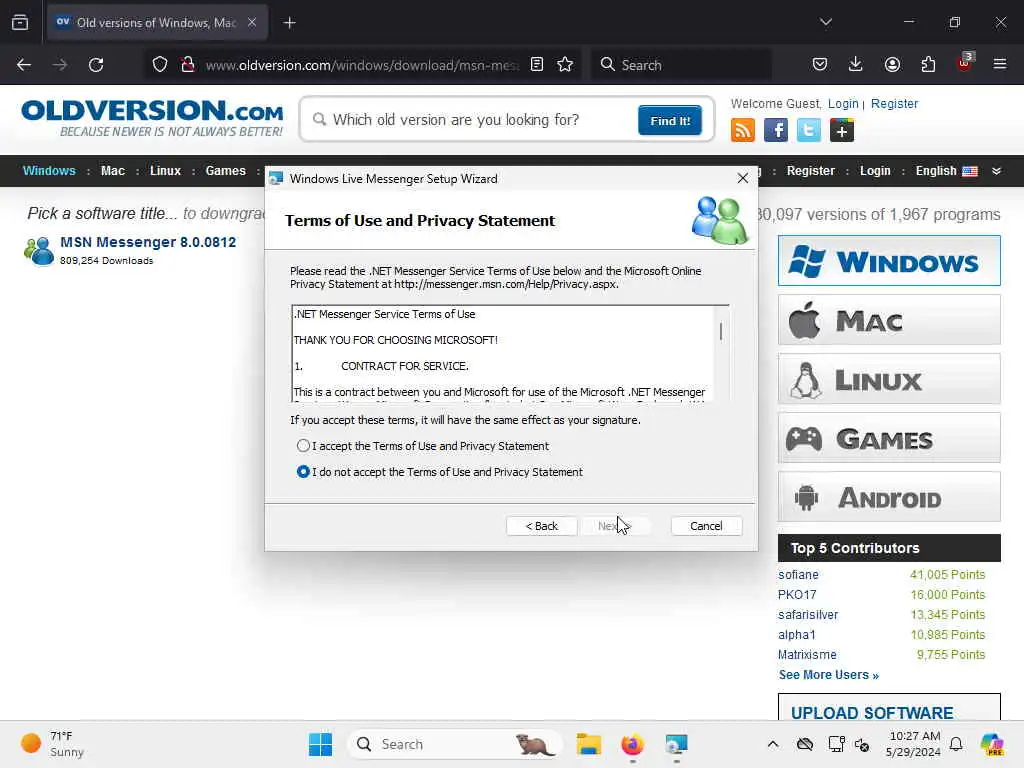Open the Firefox account icon
Image resolution: width=1024 pixels, height=768 pixels.
click(892, 65)
